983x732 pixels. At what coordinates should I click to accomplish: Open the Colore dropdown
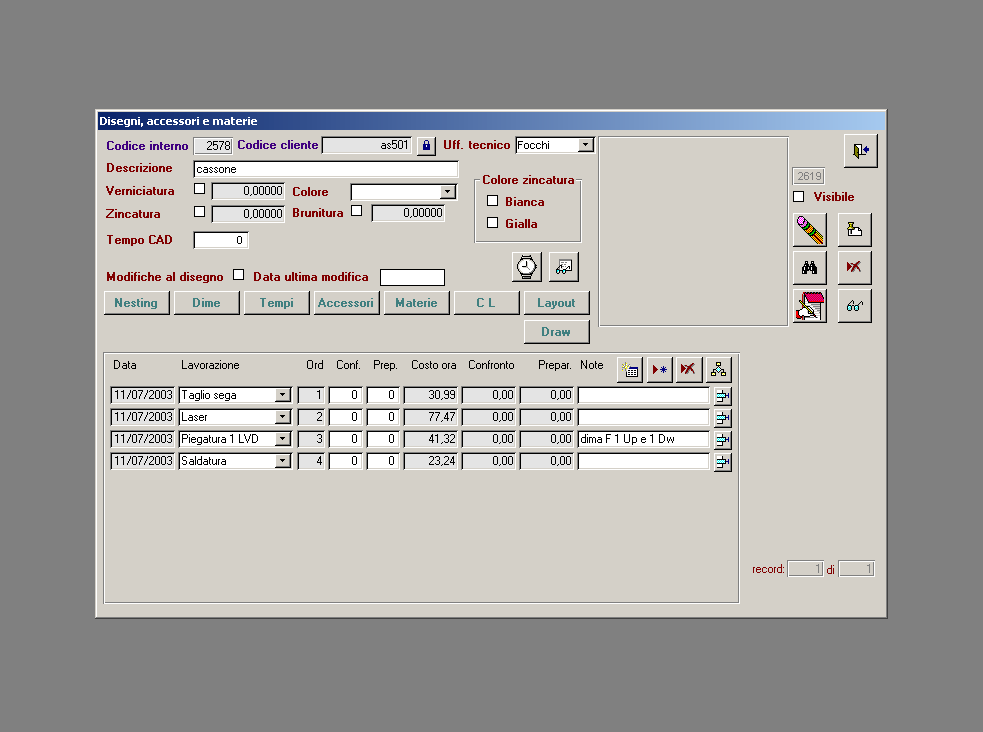click(448, 192)
